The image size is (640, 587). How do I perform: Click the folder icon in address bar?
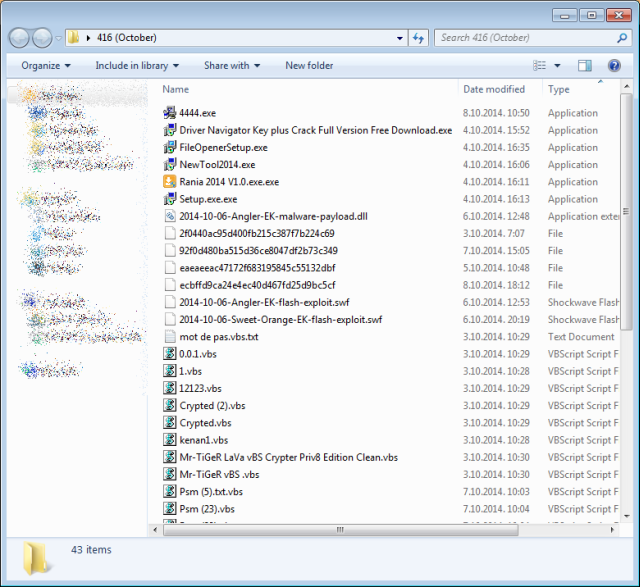coord(73,38)
